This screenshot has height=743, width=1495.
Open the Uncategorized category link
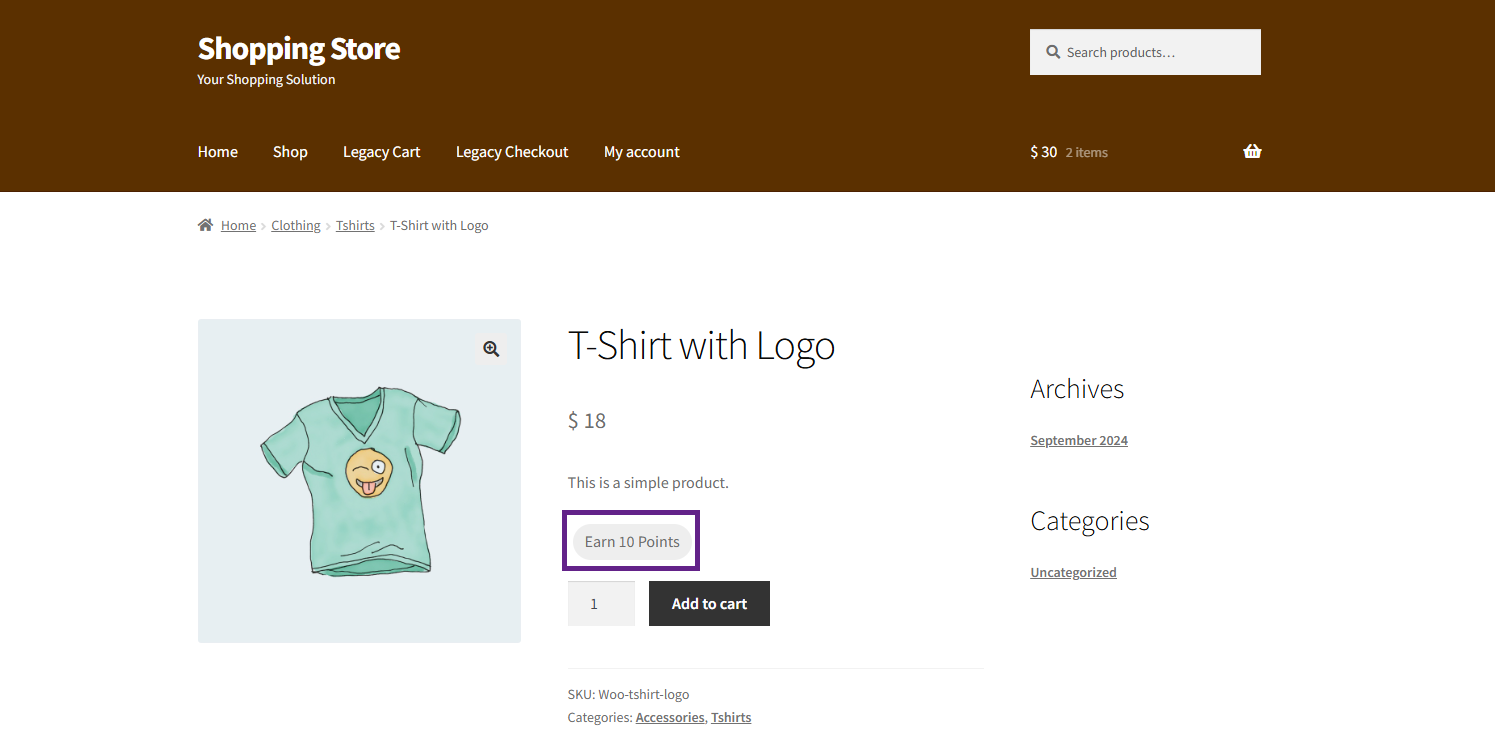(1073, 573)
